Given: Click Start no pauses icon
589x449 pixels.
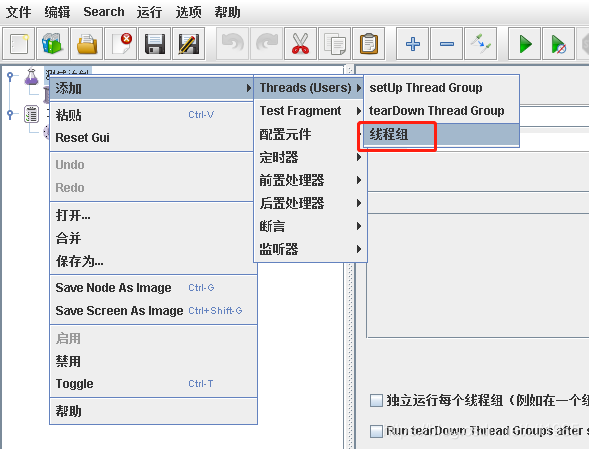Looking at the screenshot, I should [558, 44].
